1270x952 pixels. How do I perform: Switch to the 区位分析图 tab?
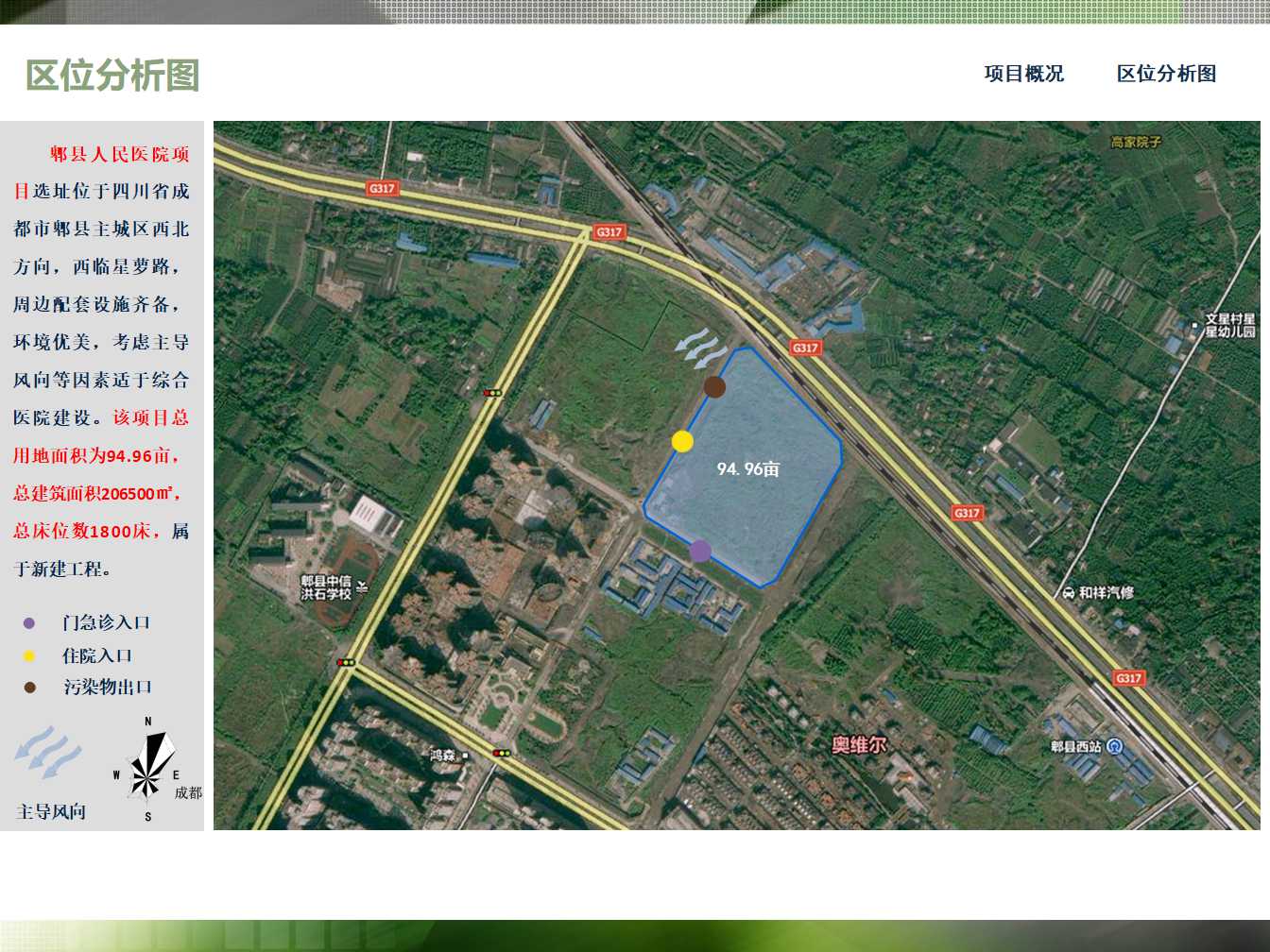[x=1168, y=73]
